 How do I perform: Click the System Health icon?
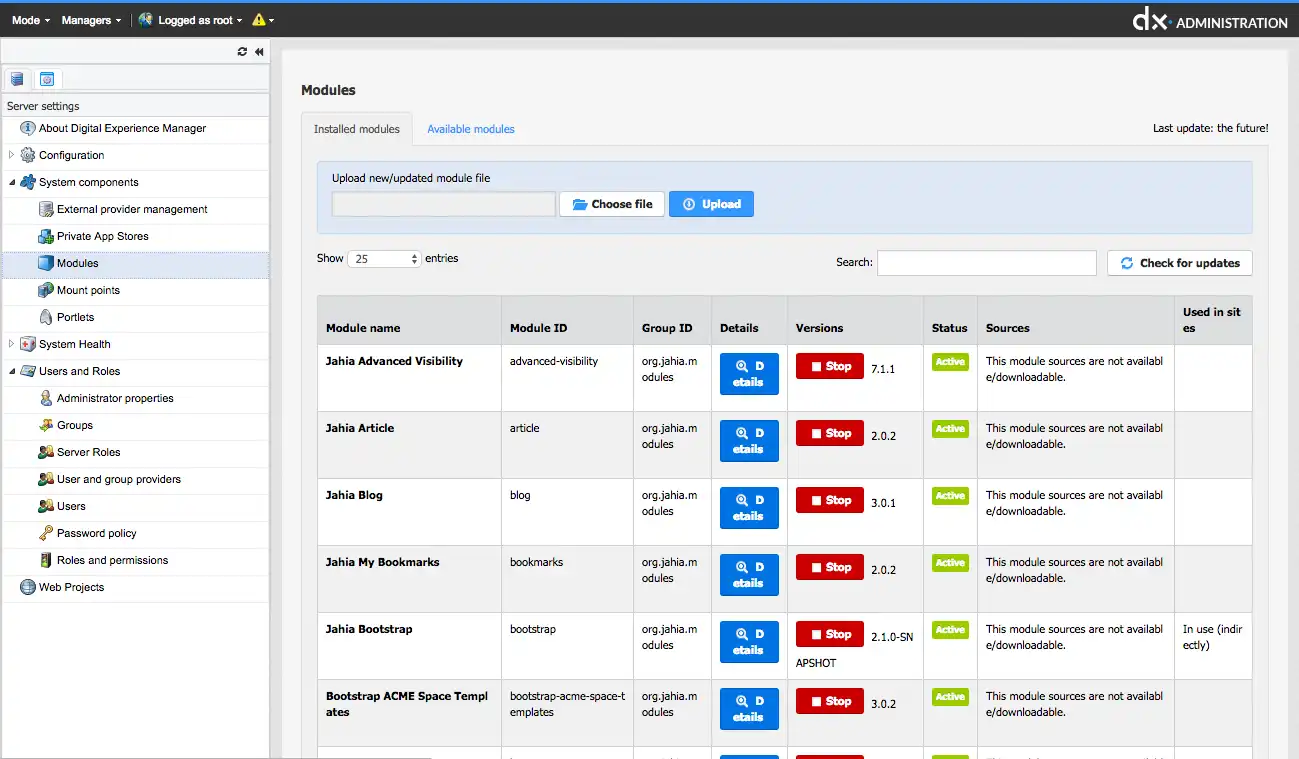point(28,344)
